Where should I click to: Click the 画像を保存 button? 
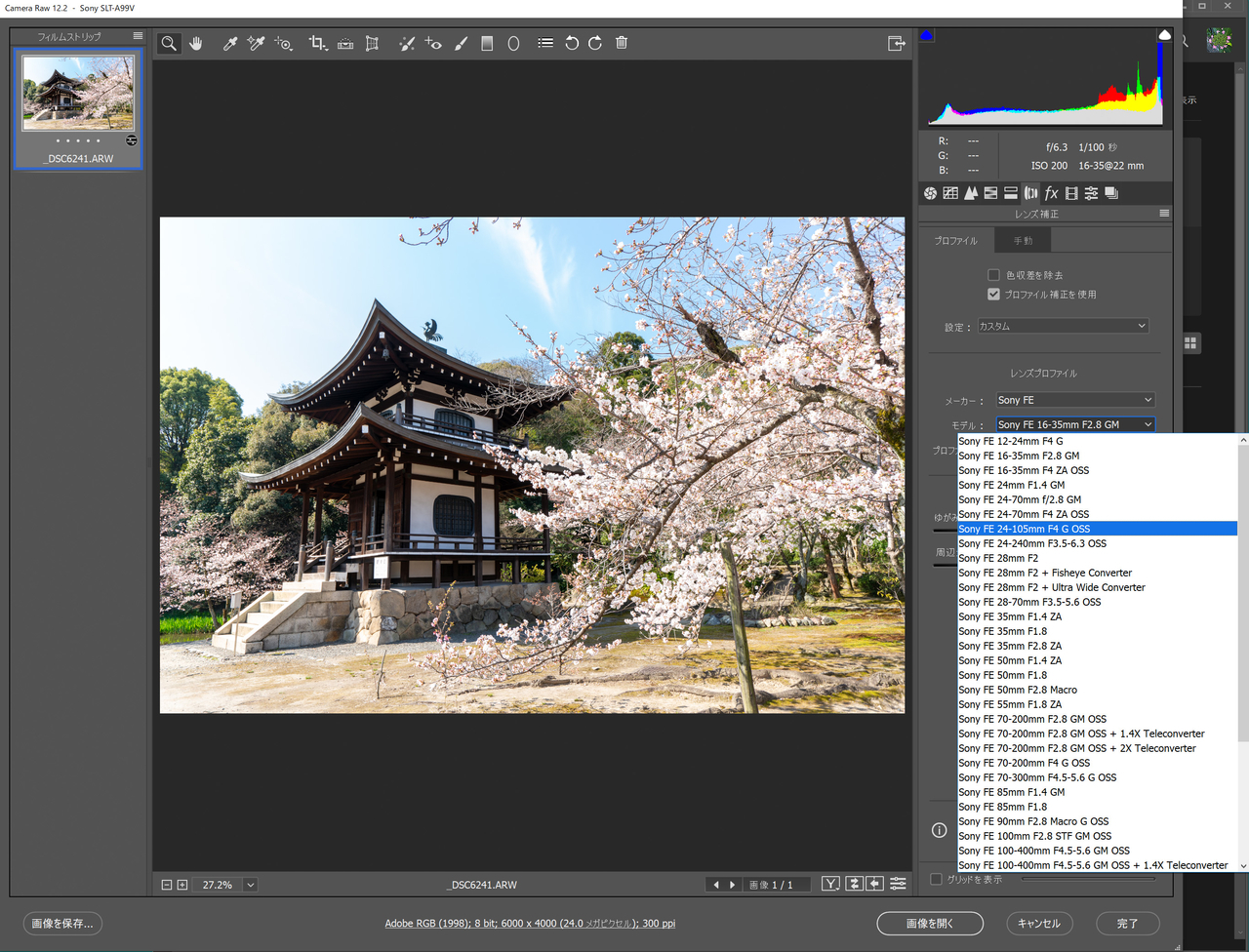62,923
